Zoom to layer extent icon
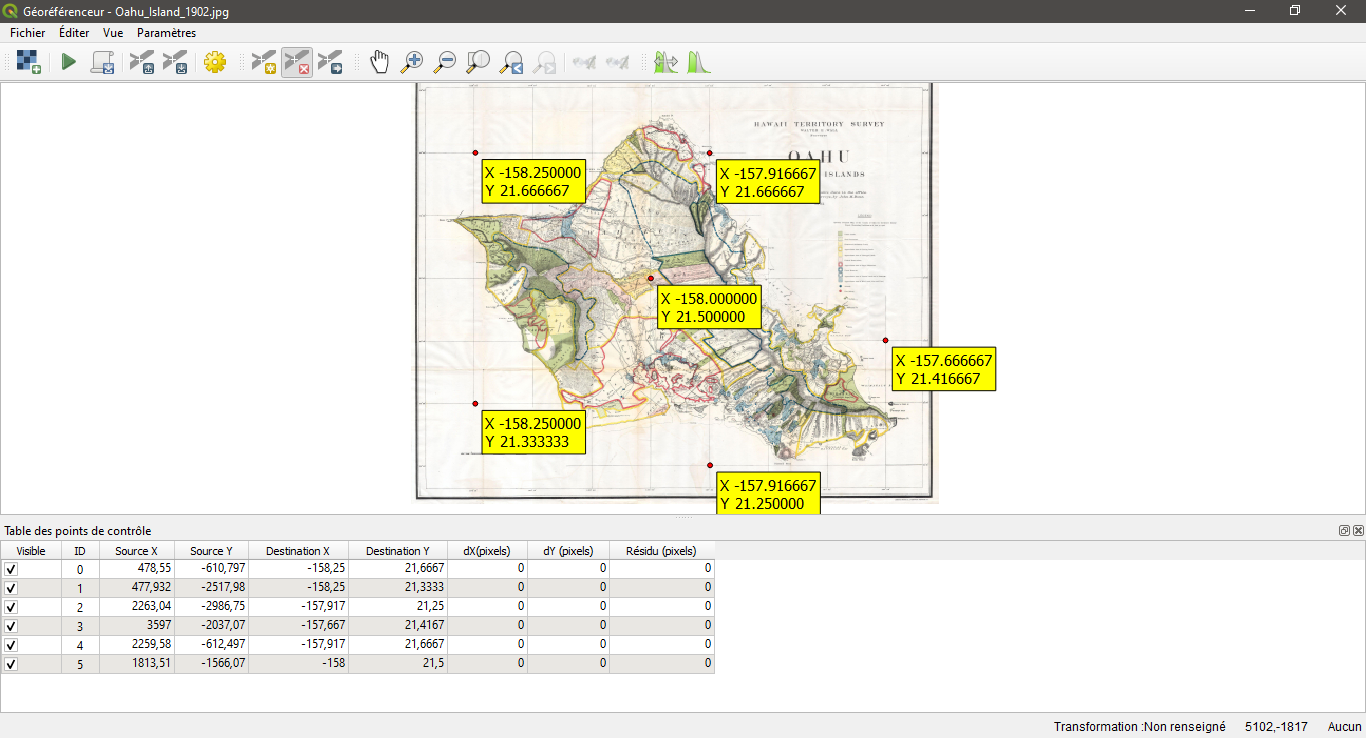The height and width of the screenshot is (738, 1366). click(478, 62)
